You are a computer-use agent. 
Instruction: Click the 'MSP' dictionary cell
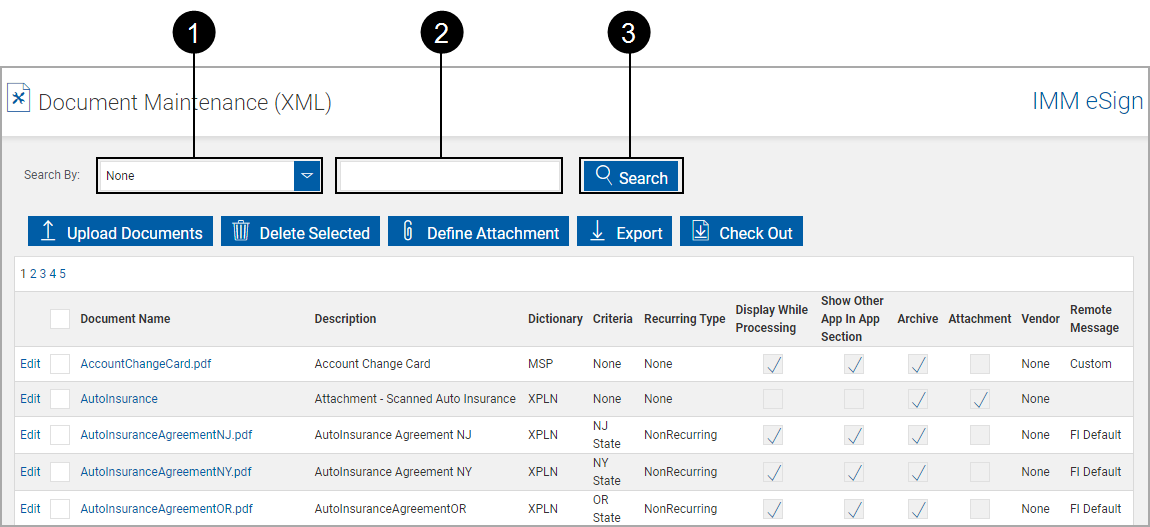540,364
